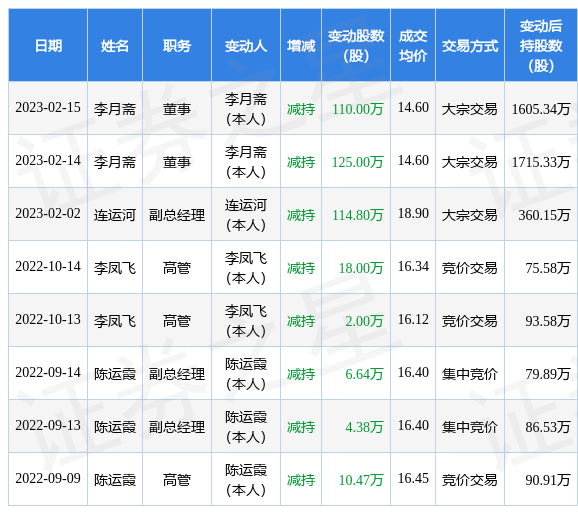
Task: Click 陈运霞 name in the 2022-09-09 row
Action: 115,480
